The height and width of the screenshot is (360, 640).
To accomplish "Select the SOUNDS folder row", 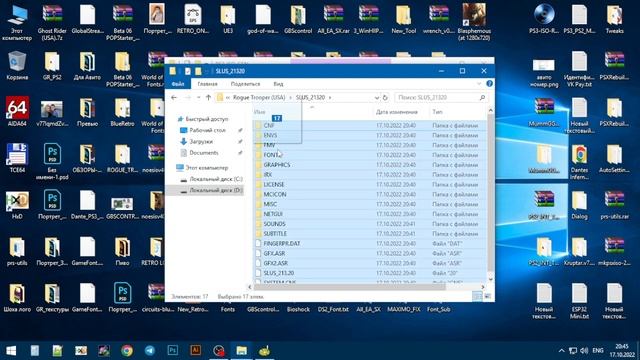I will click(370, 224).
